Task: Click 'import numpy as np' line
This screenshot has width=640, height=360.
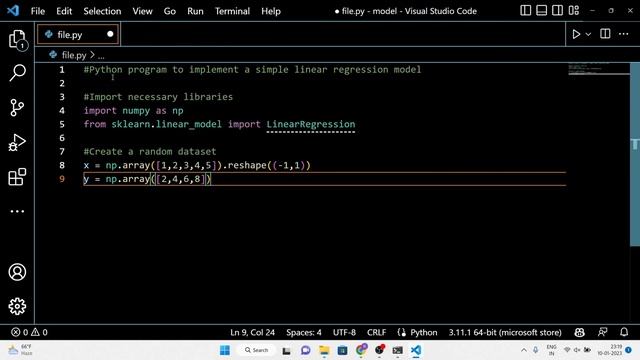Action: (133, 111)
